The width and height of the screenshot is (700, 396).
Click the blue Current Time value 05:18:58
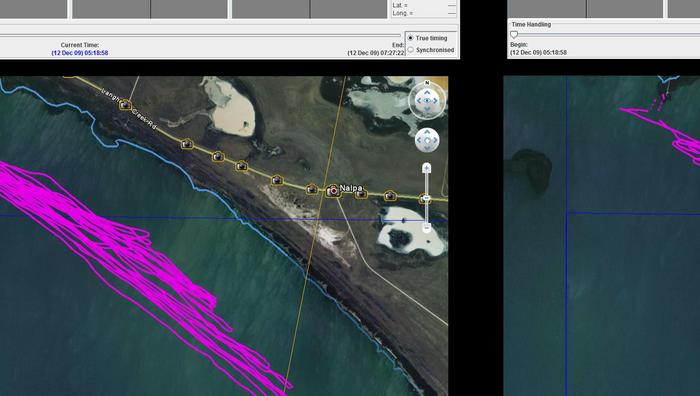tap(79, 53)
